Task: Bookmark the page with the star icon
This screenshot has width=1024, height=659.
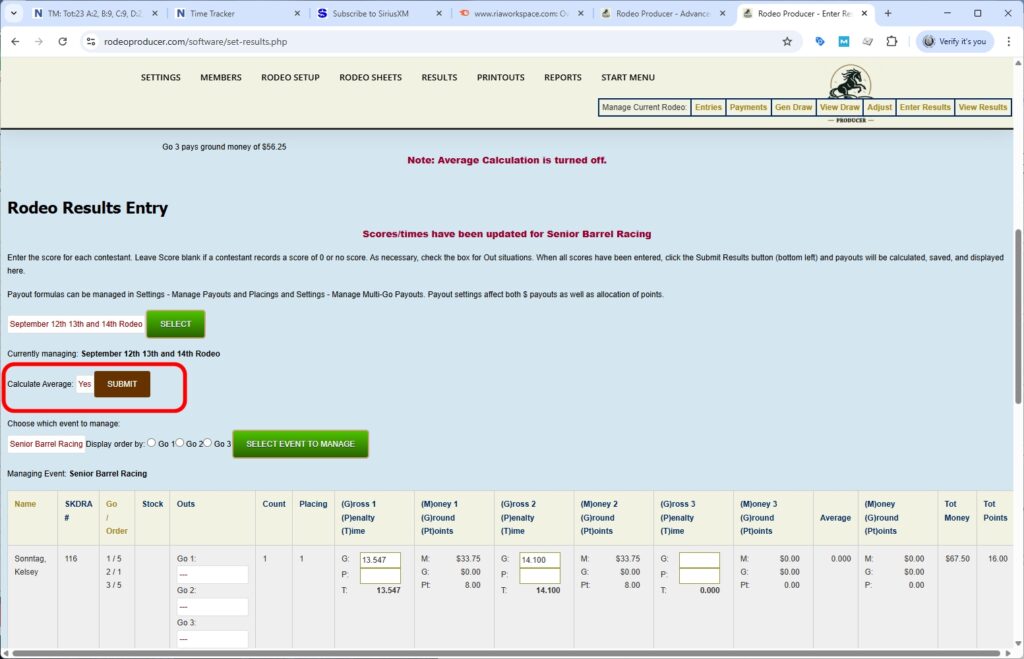Action: pyautogui.click(x=787, y=43)
